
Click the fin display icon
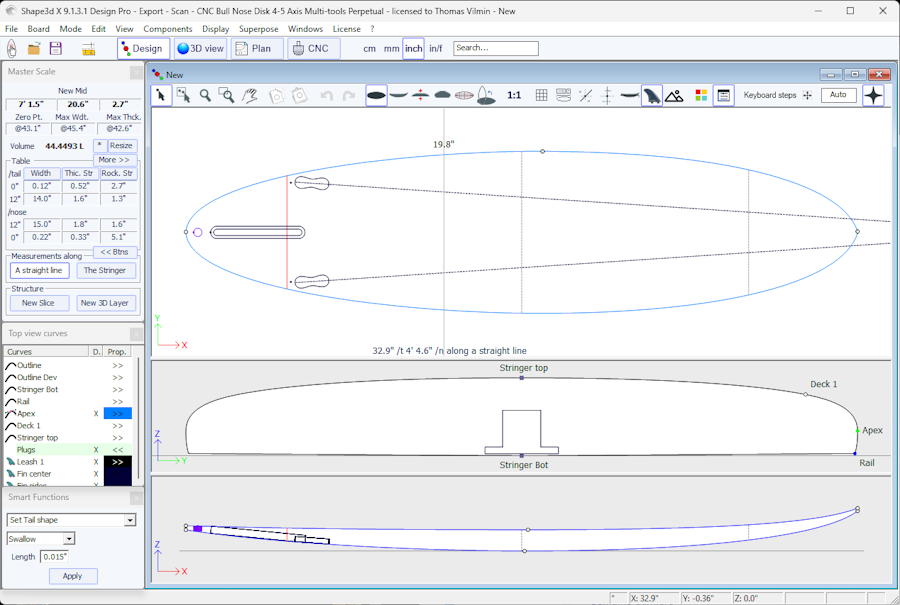point(651,95)
